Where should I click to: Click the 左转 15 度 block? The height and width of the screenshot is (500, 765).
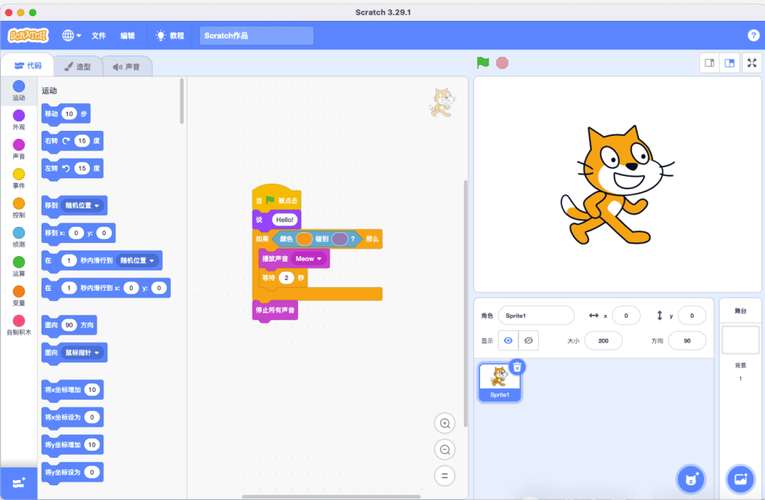pos(72,168)
